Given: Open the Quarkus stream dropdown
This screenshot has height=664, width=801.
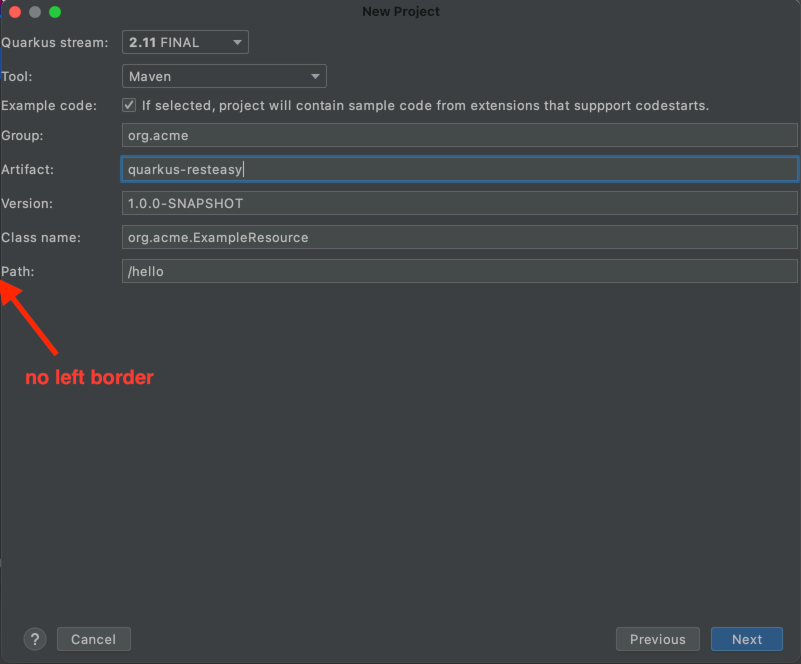Looking at the screenshot, I should point(185,42).
